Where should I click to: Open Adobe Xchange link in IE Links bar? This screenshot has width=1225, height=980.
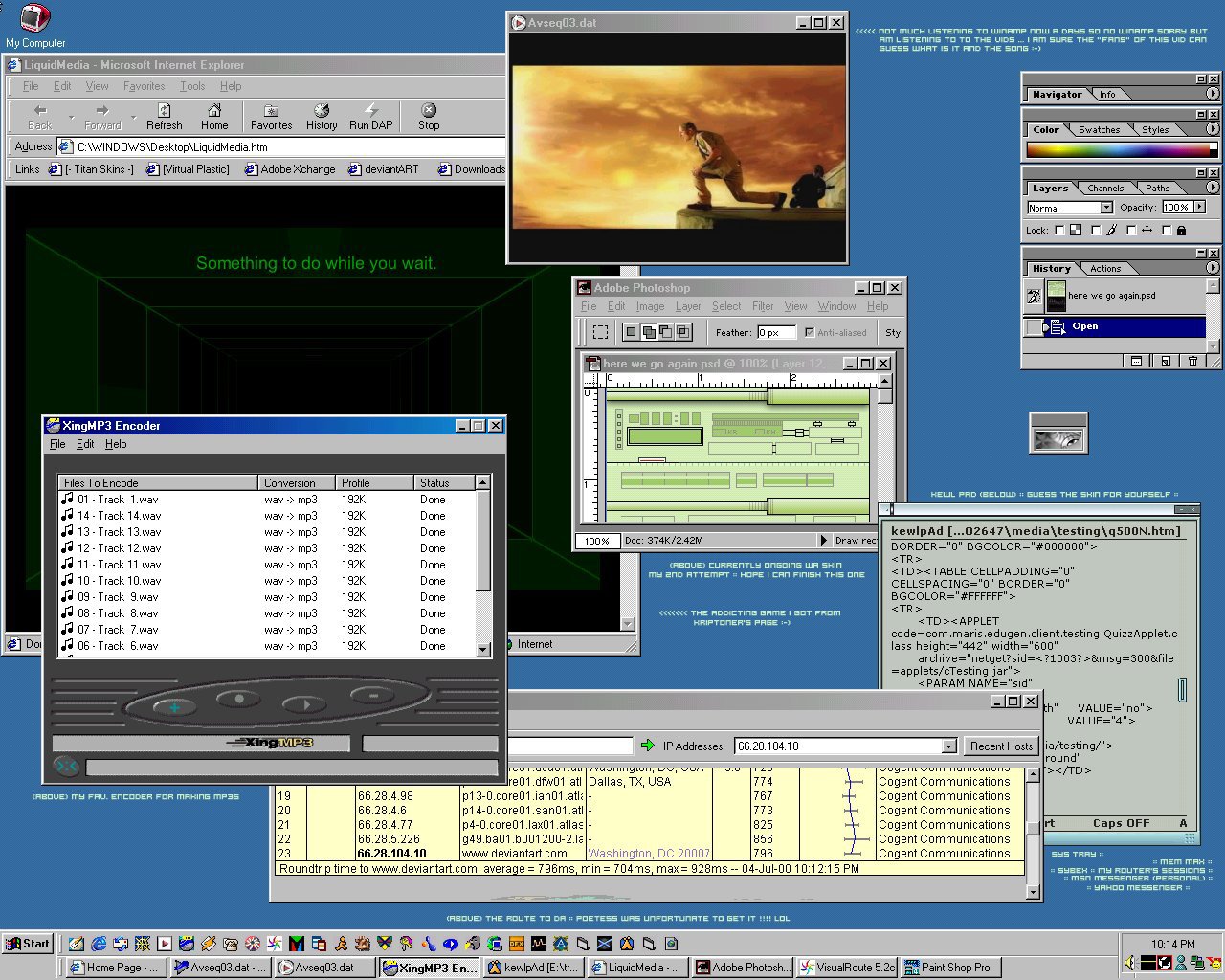click(290, 169)
